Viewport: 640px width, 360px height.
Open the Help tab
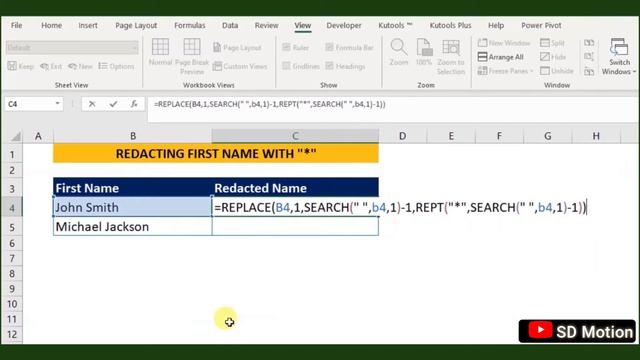(x=496, y=25)
